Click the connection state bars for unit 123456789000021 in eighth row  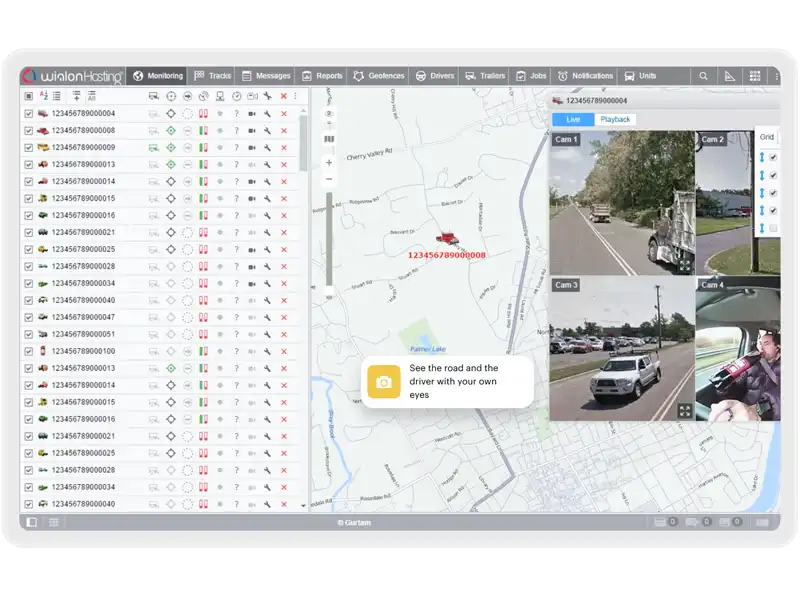pos(203,232)
